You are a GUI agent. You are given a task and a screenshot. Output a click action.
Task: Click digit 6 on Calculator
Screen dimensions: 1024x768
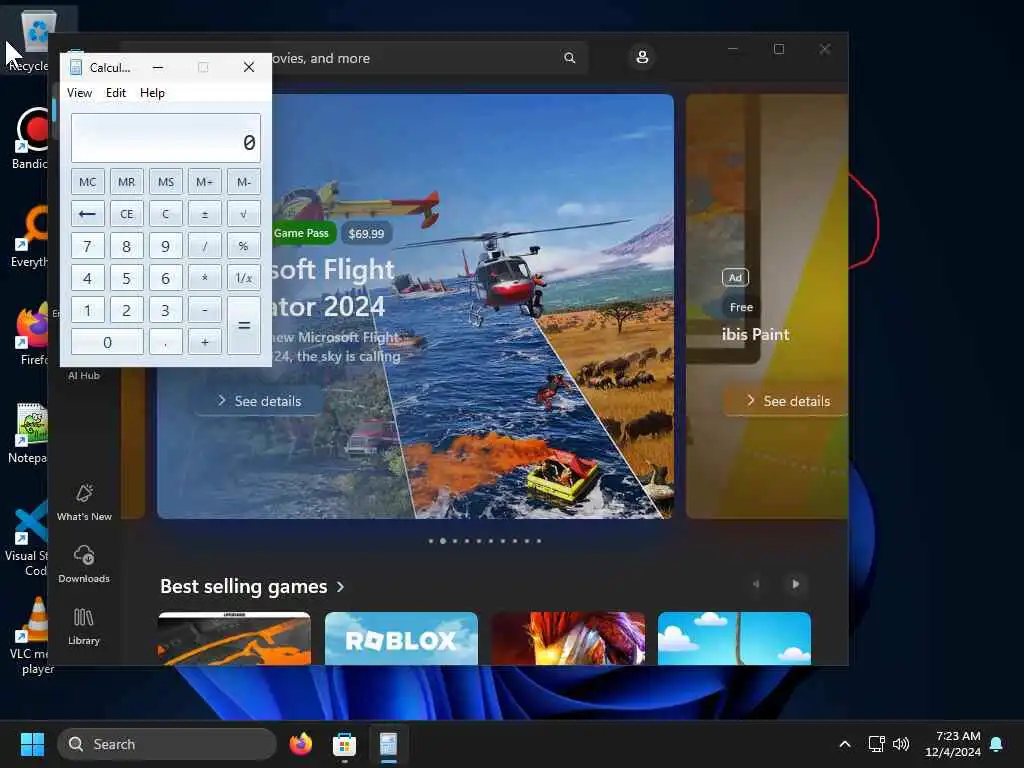[166, 278]
